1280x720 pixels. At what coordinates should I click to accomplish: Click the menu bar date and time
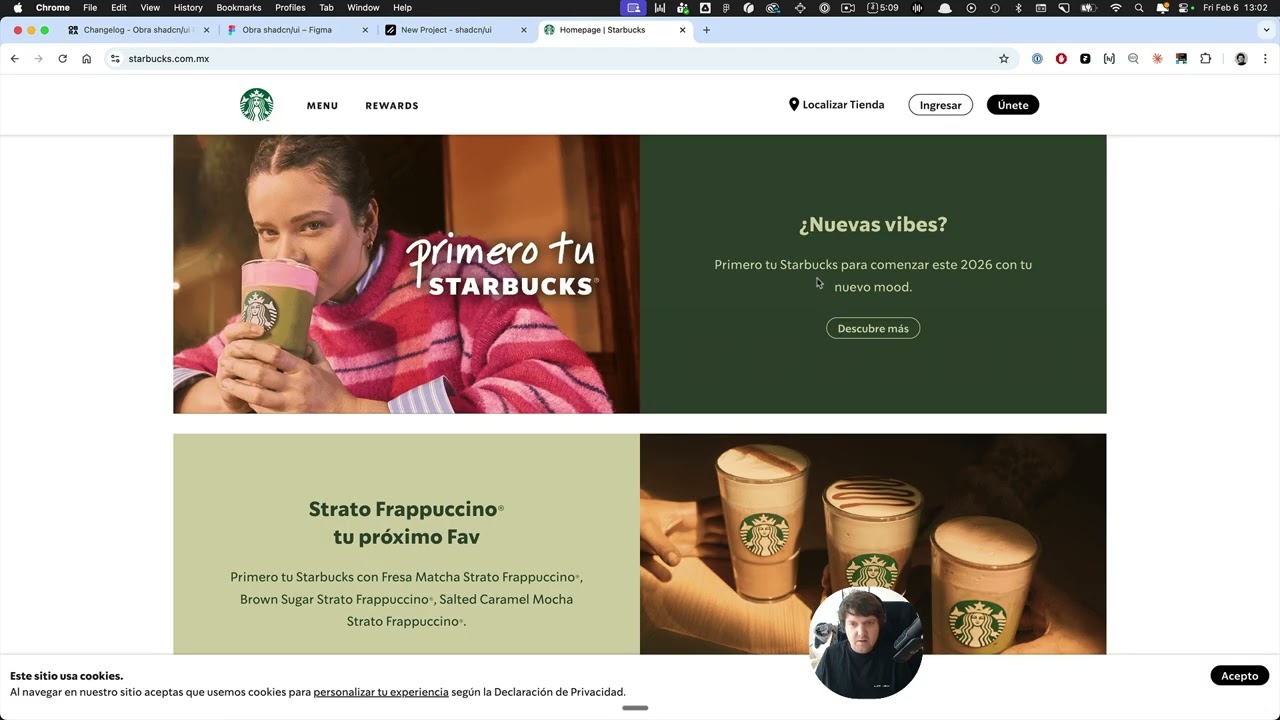tap(1235, 8)
